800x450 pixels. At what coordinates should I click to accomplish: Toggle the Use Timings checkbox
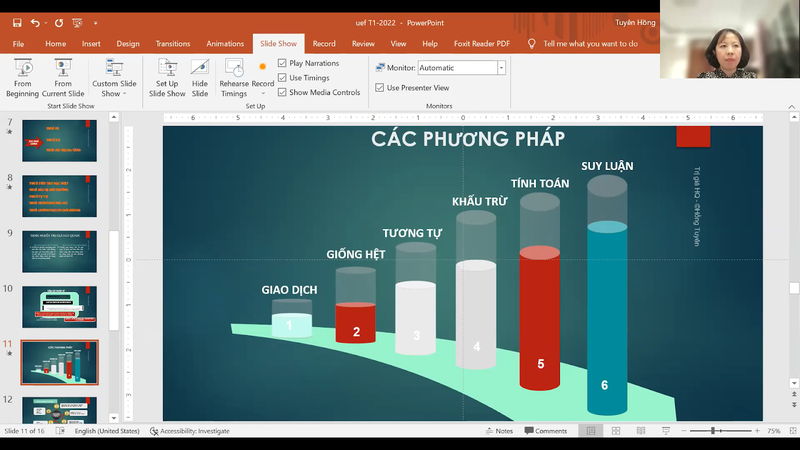click(x=282, y=77)
